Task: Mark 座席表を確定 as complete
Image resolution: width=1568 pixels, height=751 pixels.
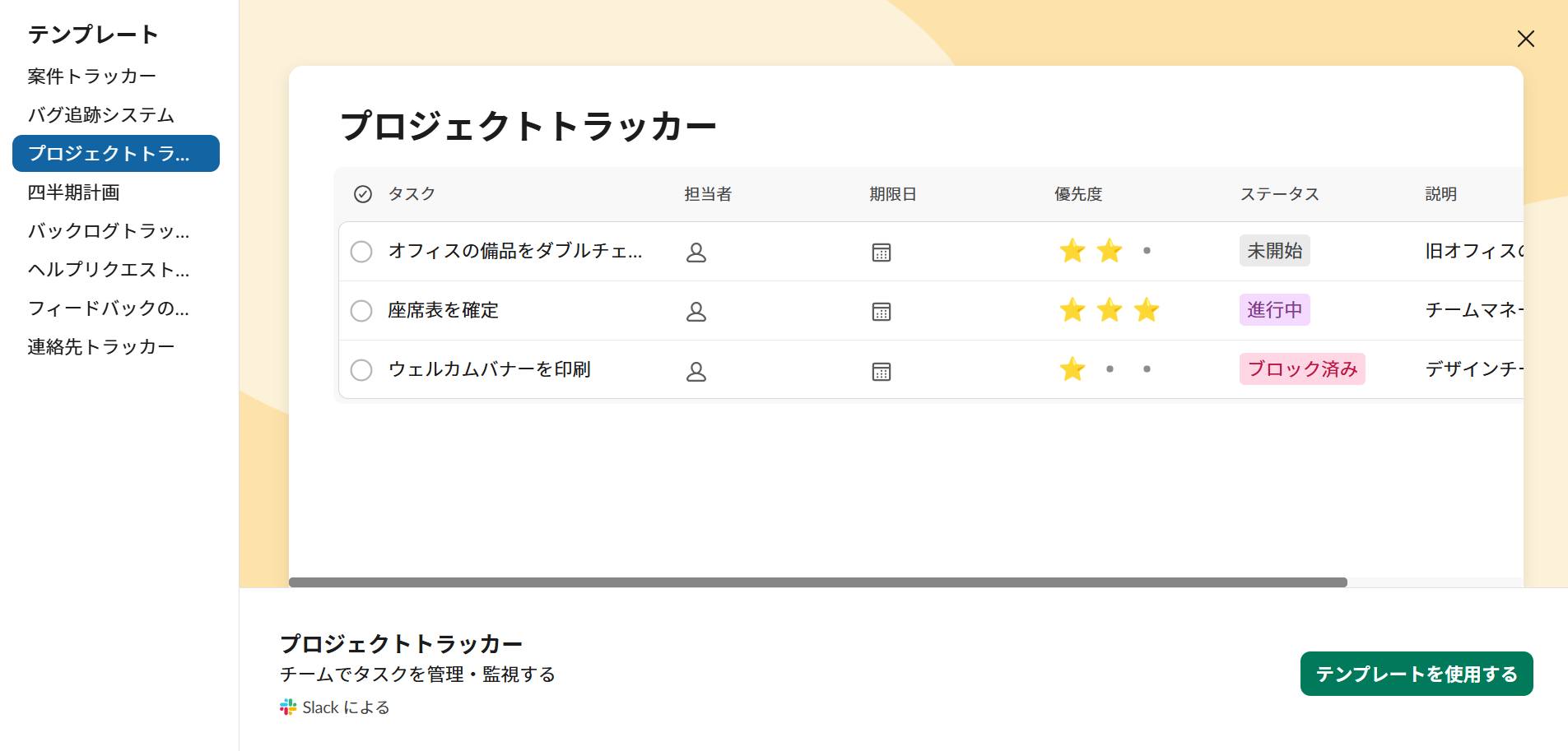Action: tap(361, 311)
